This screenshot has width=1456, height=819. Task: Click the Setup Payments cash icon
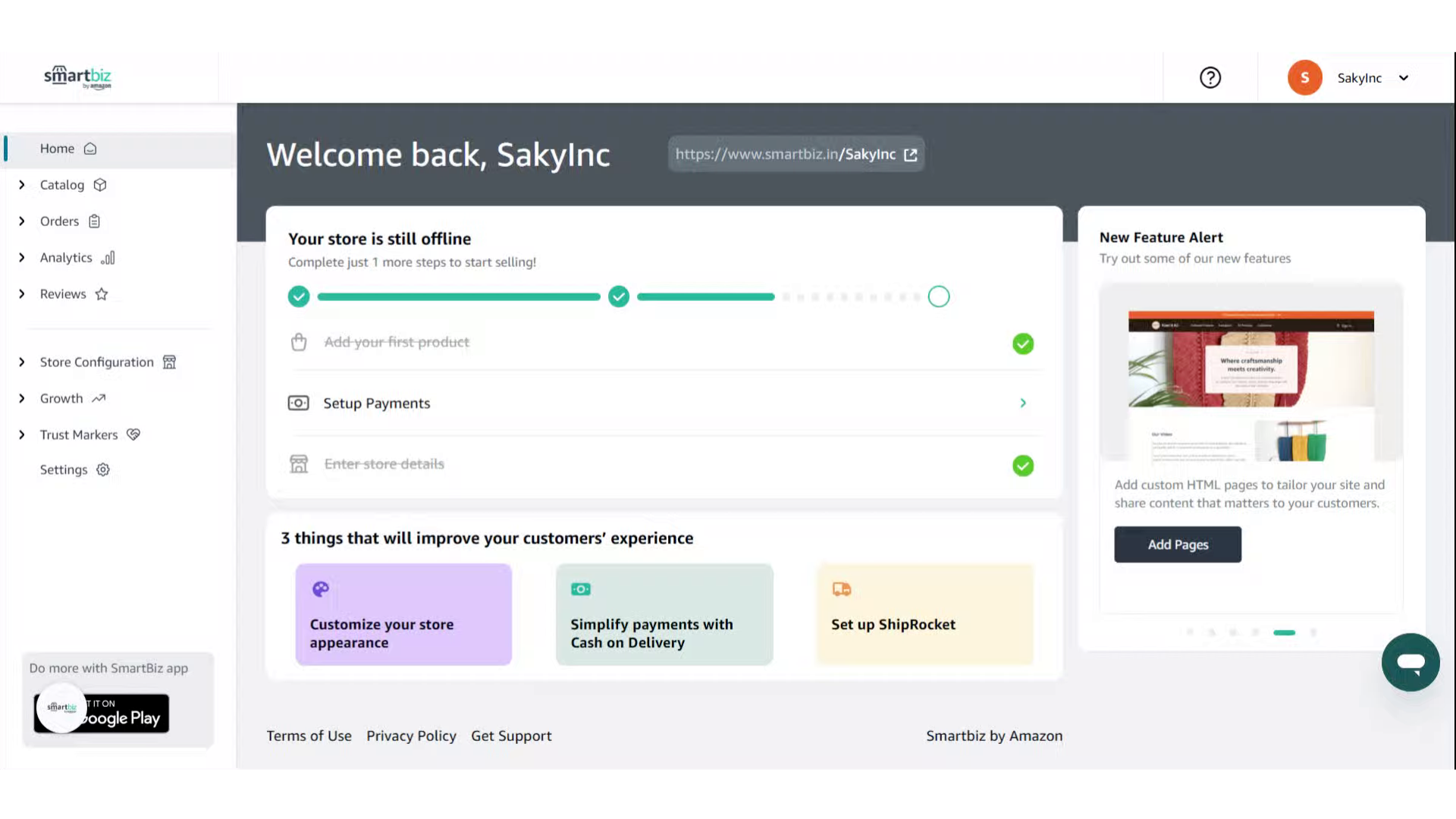(x=298, y=403)
